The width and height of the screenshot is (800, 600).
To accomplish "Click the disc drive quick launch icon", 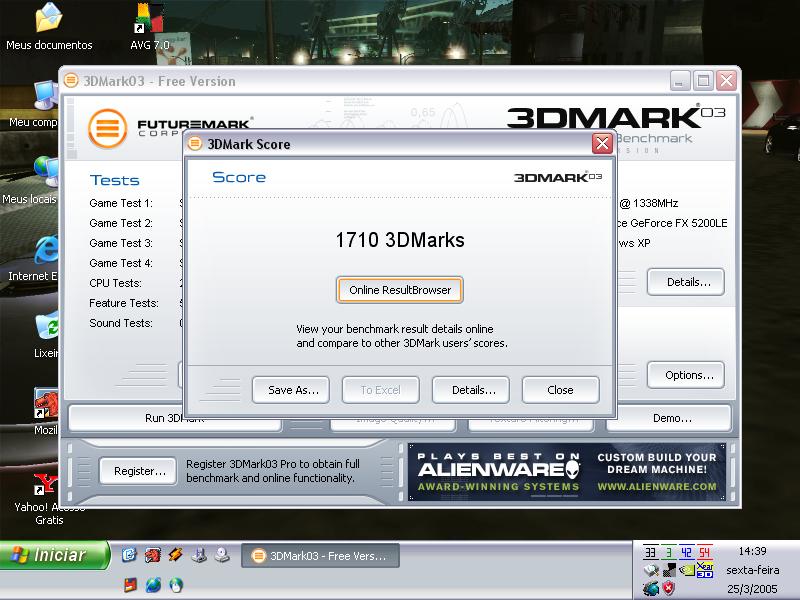I will pyautogui.click(x=222, y=555).
